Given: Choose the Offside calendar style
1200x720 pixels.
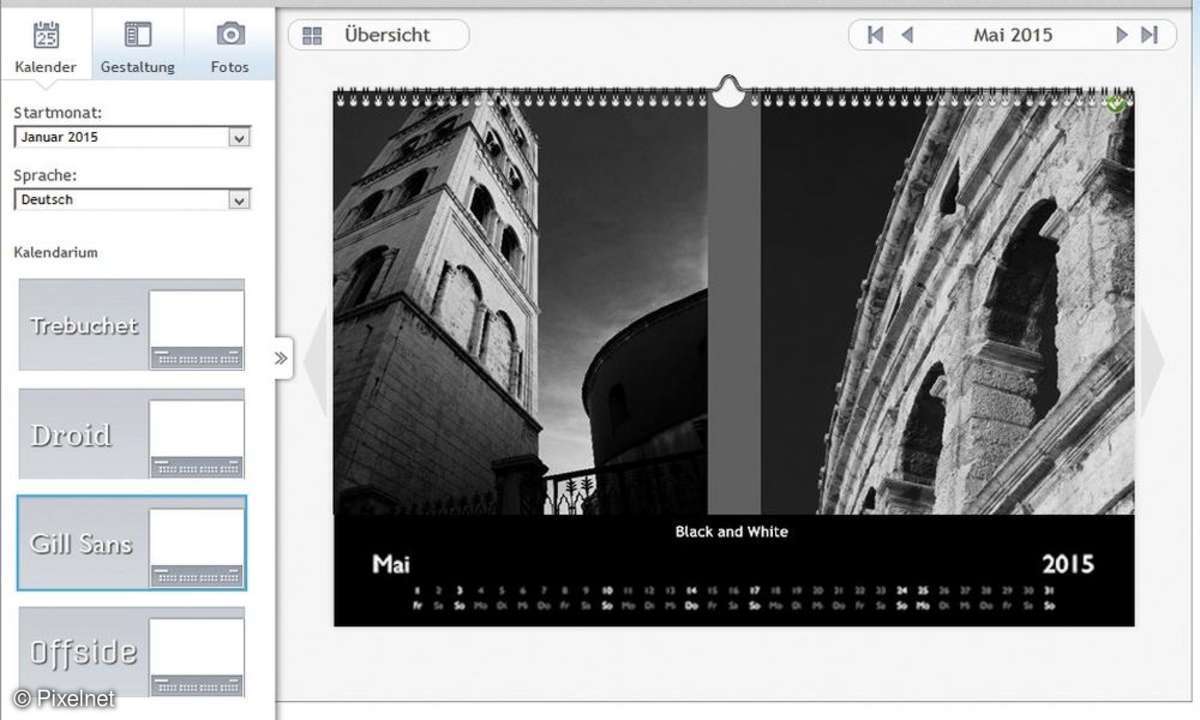Looking at the screenshot, I should coord(132,652).
